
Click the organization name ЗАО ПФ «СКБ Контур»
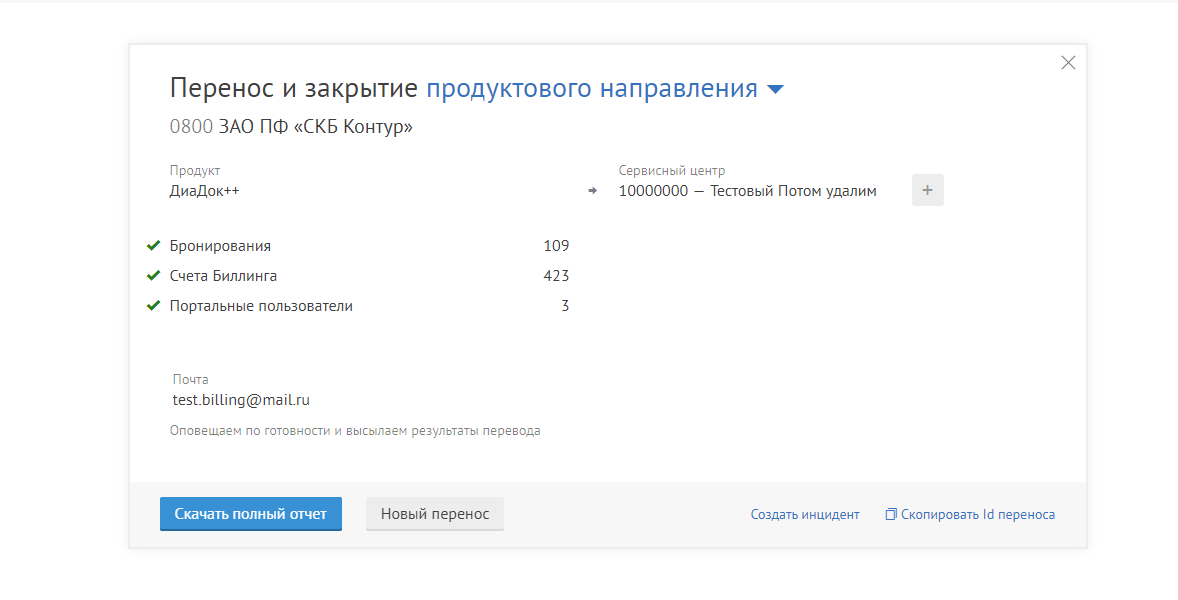tap(316, 127)
